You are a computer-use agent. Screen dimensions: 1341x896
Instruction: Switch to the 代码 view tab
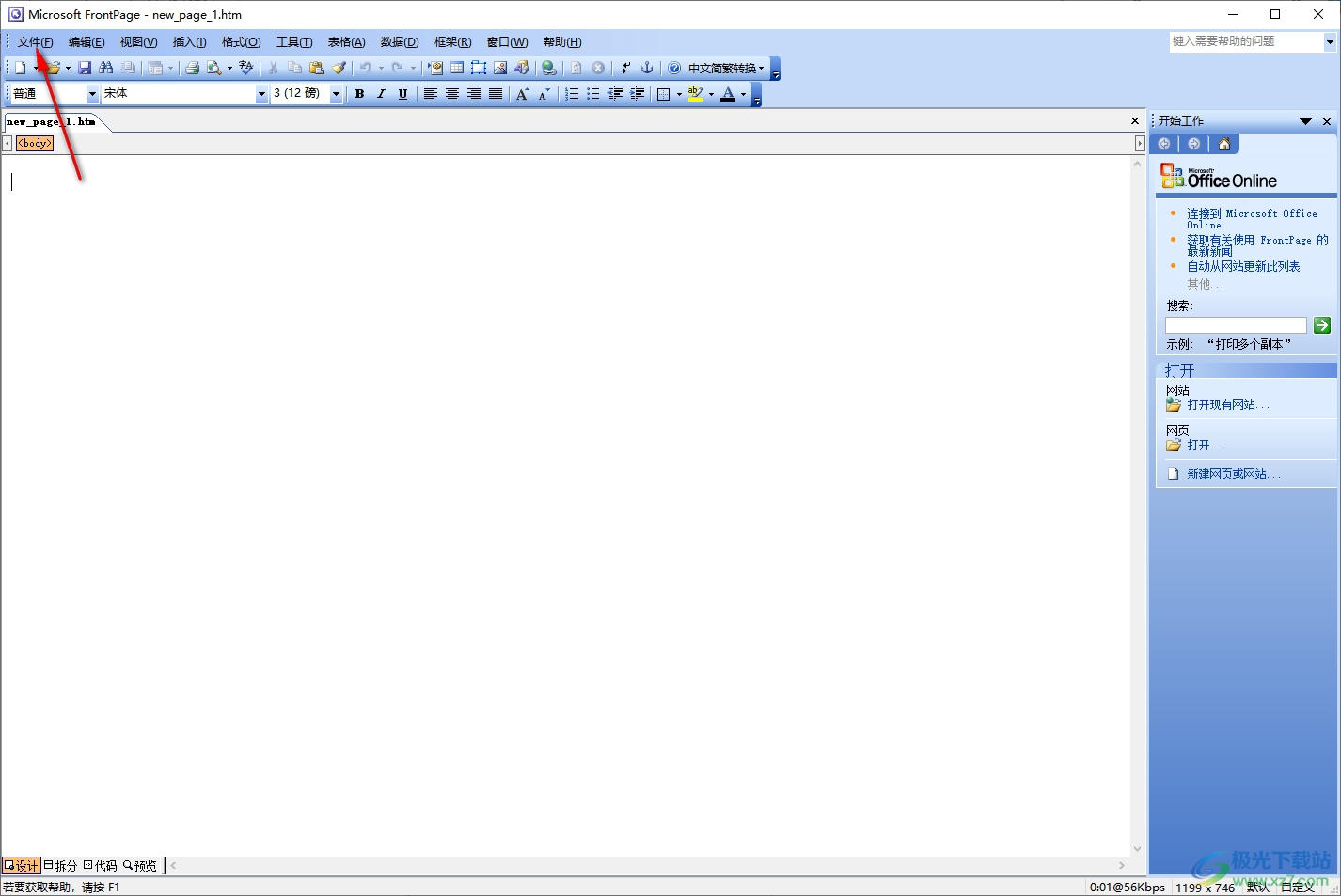tap(100, 865)
